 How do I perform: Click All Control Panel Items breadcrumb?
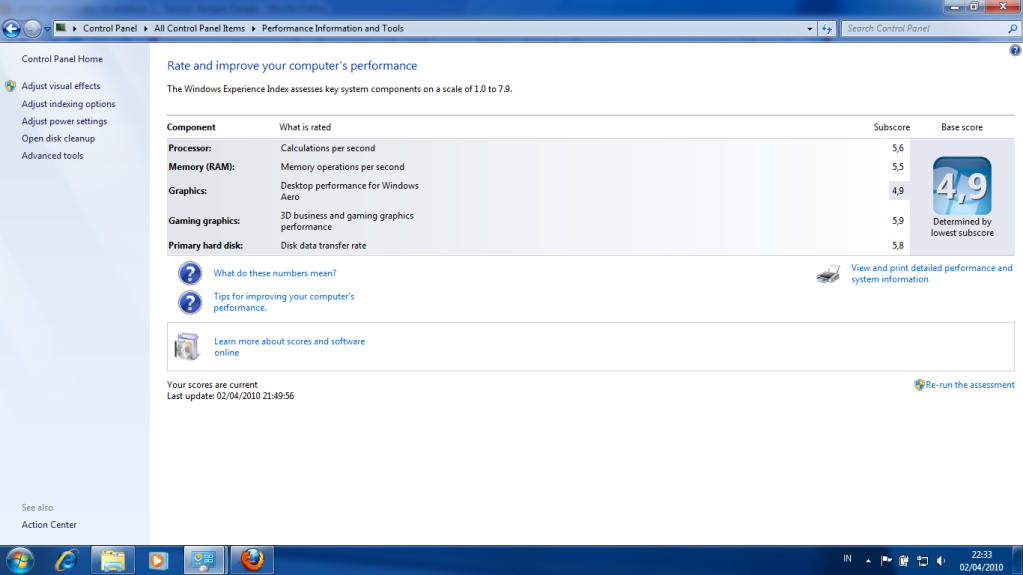[x=199, y=28]
